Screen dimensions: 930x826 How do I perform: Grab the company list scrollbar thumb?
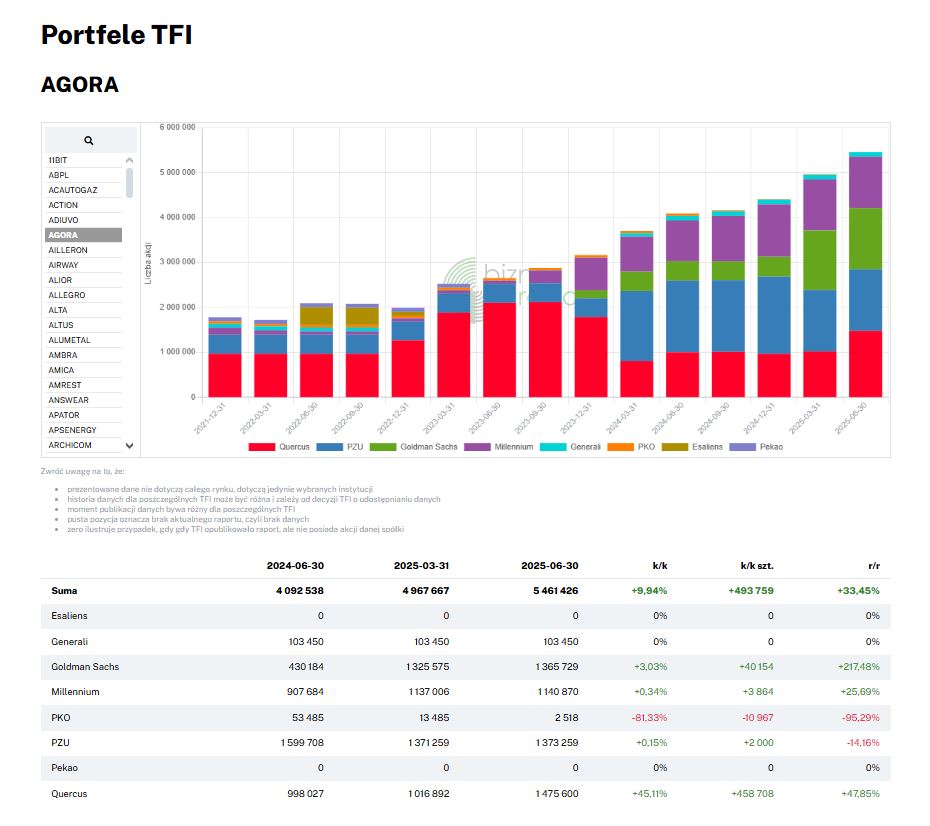coord(129,183)
